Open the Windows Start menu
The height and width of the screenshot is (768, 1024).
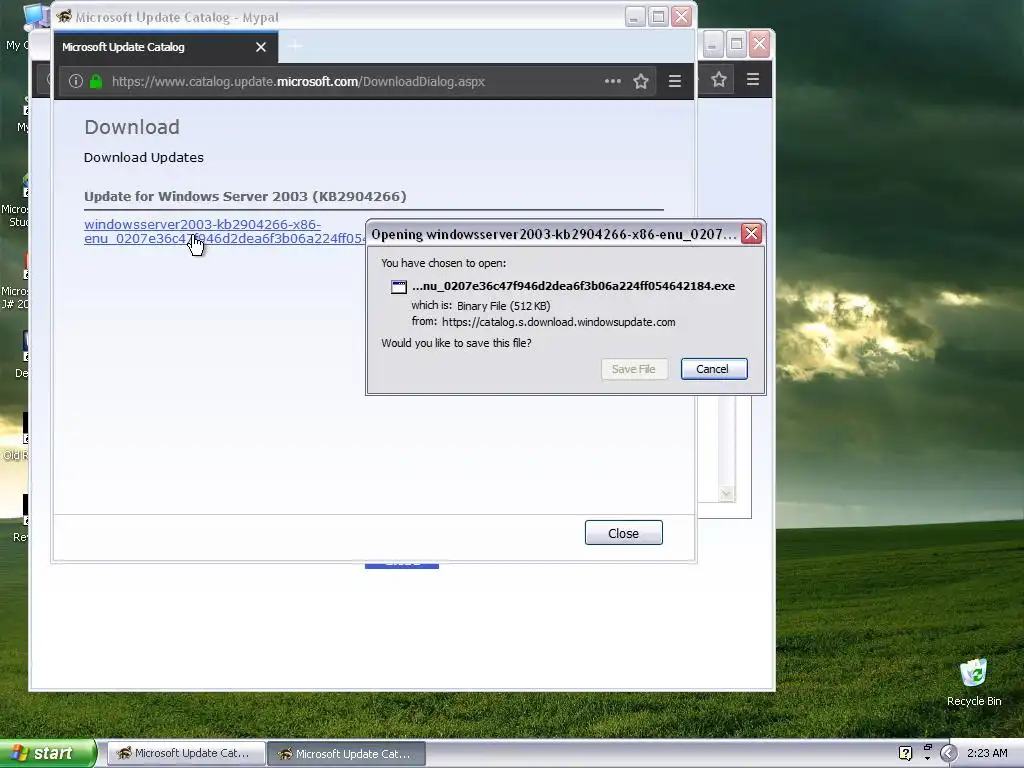[x=47, y=753]
